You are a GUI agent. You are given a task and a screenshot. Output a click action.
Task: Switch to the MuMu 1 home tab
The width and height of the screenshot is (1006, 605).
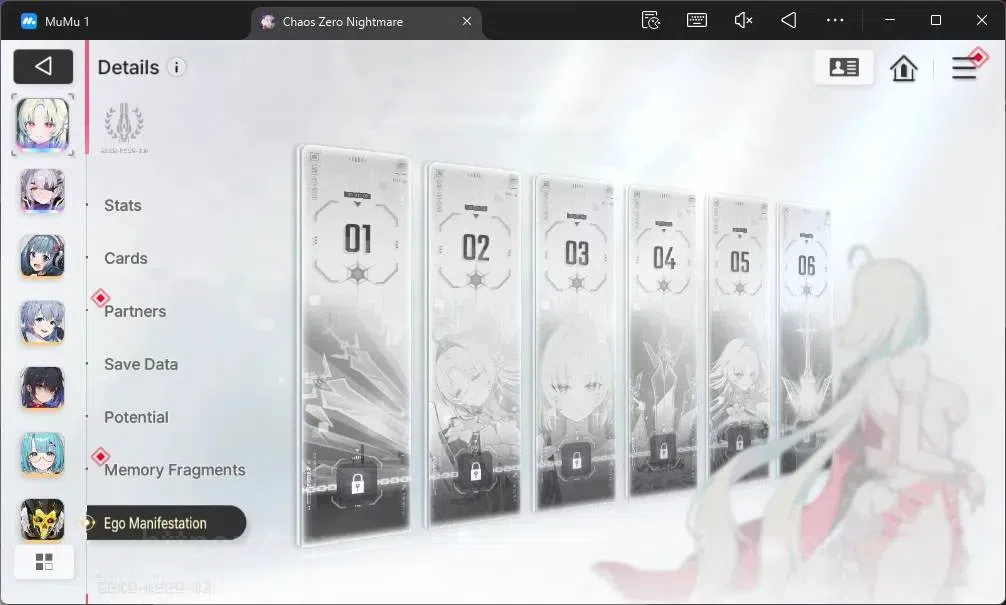point(56,21)
